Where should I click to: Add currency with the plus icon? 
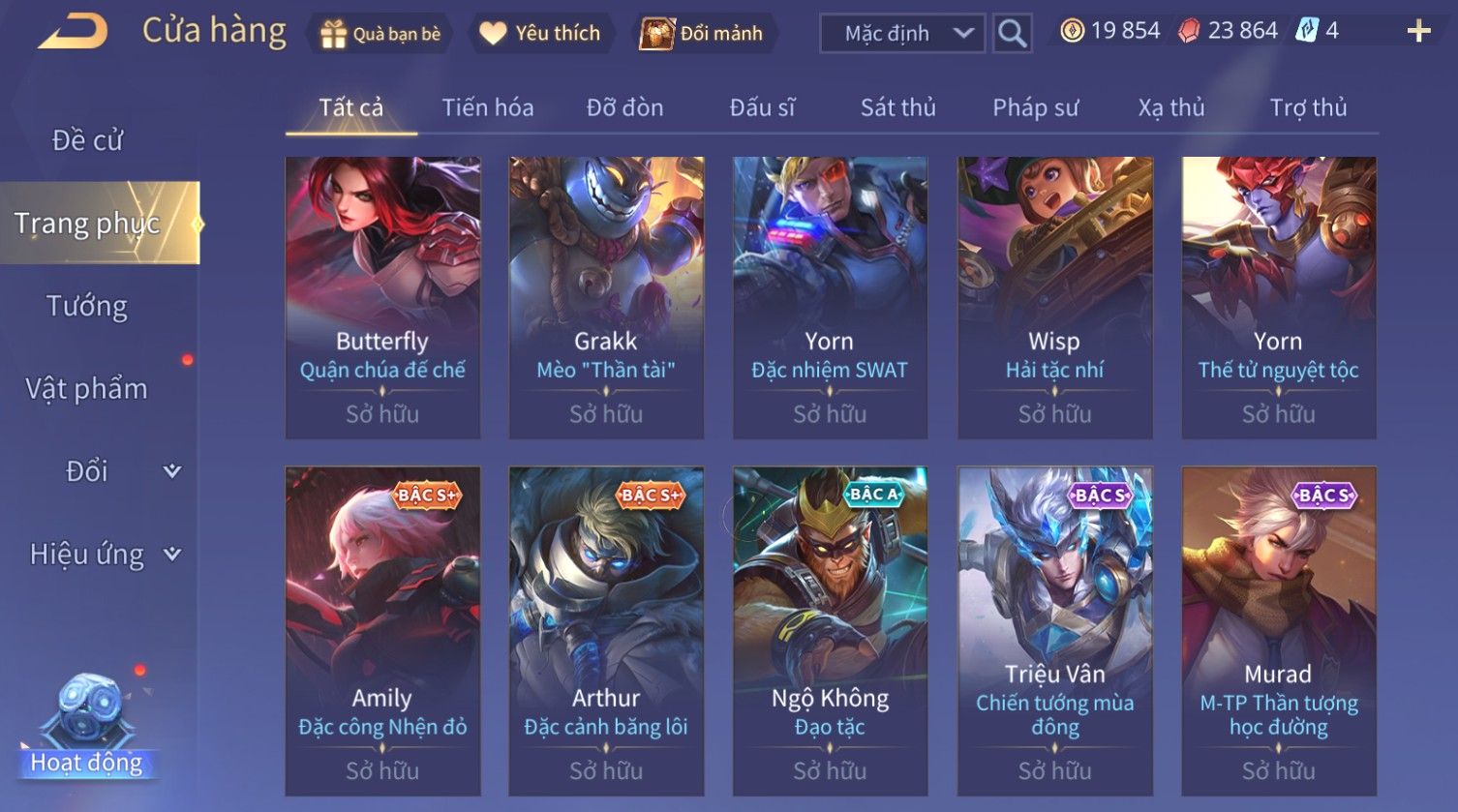(1418, 32)
